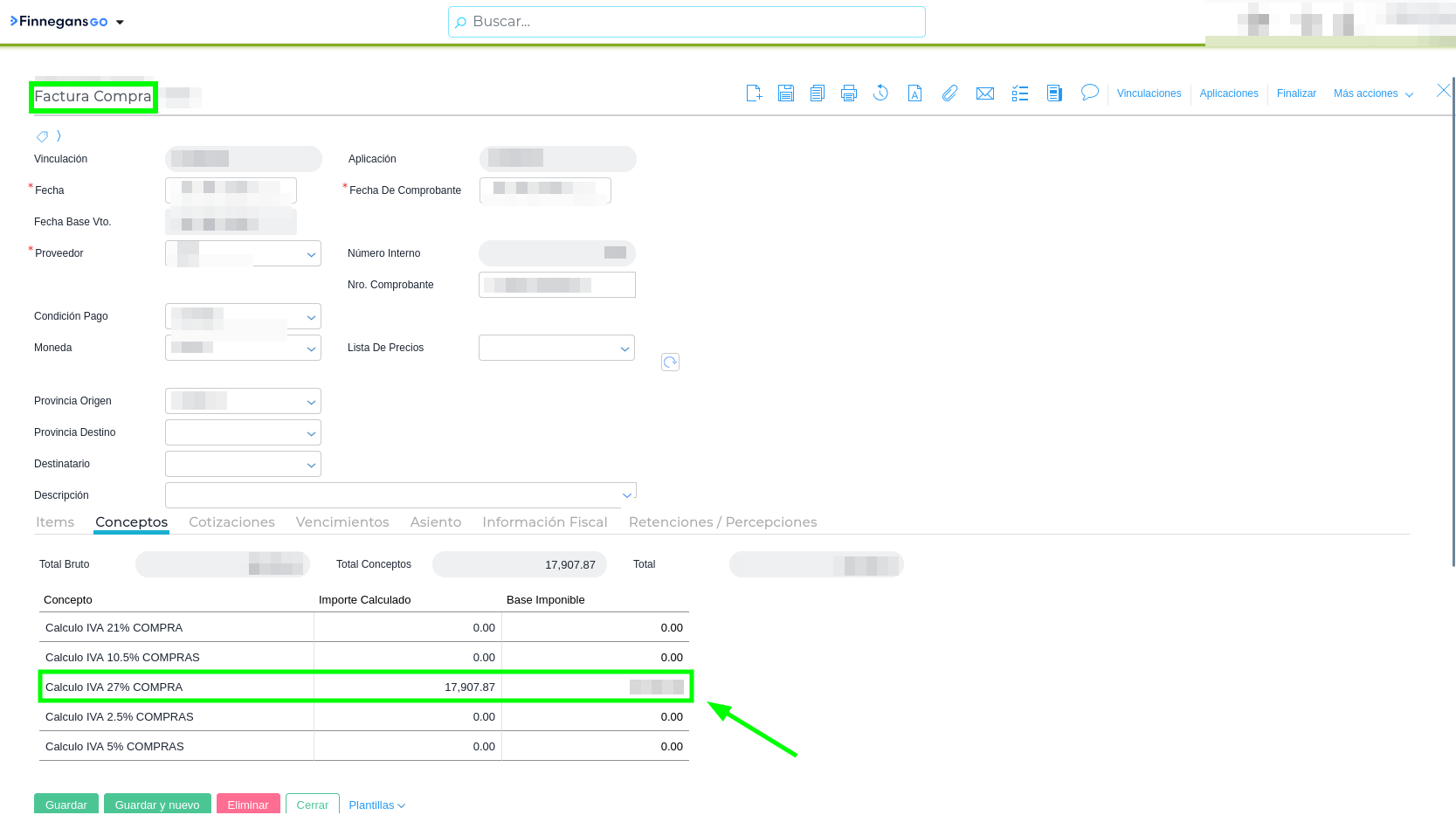
Task: Open the Condición Pago dropdown
Action: (x=311, y=317)
